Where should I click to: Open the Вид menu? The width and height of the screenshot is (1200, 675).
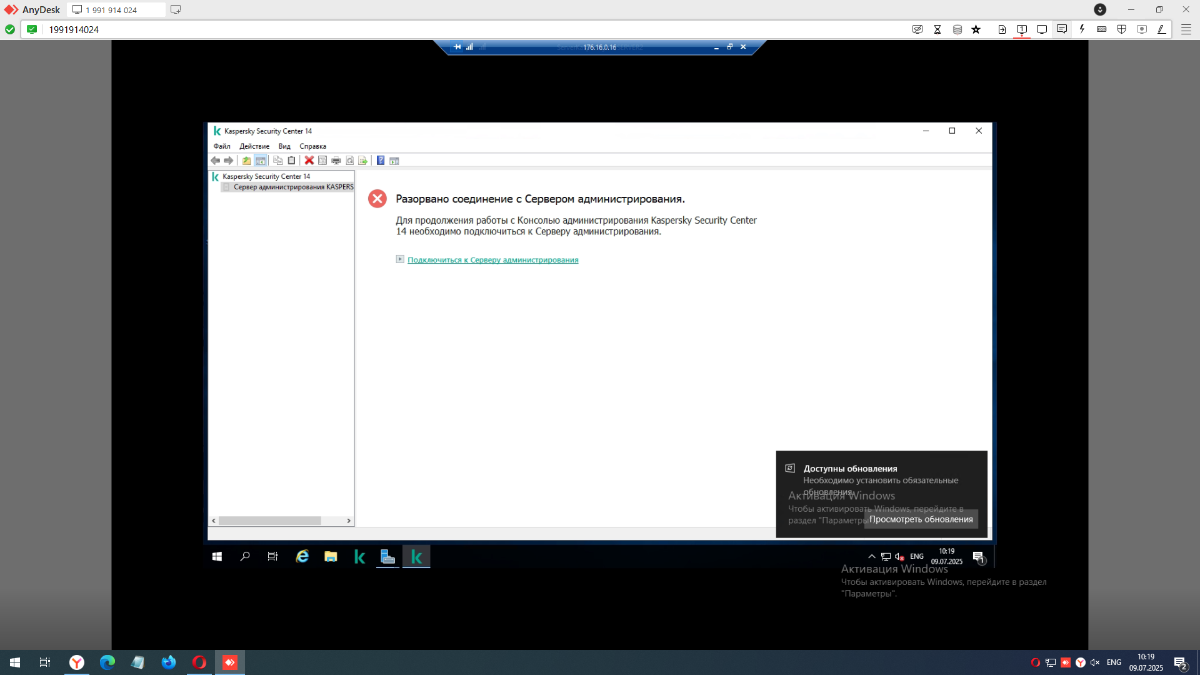284,146
